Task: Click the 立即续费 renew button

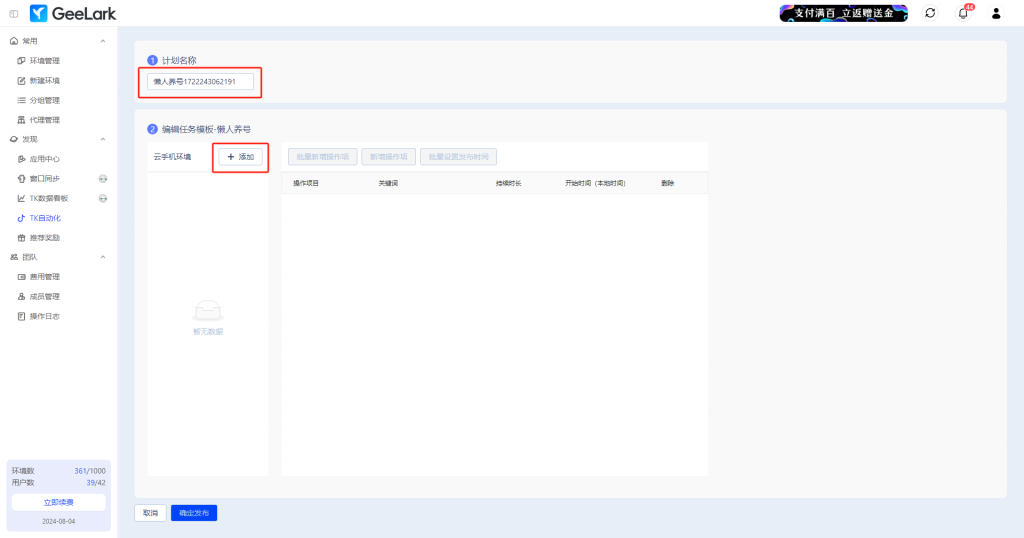Action: [x=58, y=502]
